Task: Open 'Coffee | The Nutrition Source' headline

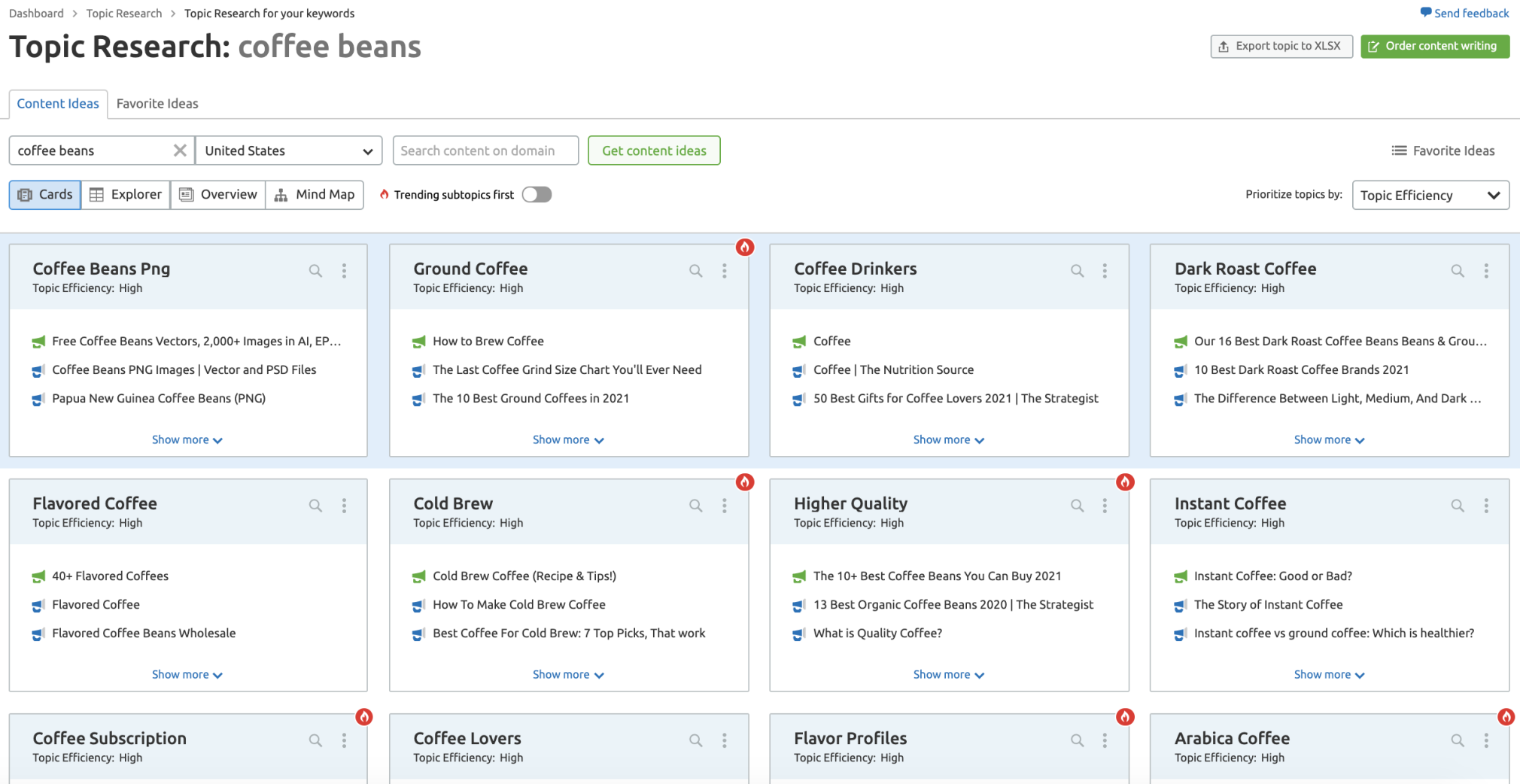Action: tap(893, 369)
